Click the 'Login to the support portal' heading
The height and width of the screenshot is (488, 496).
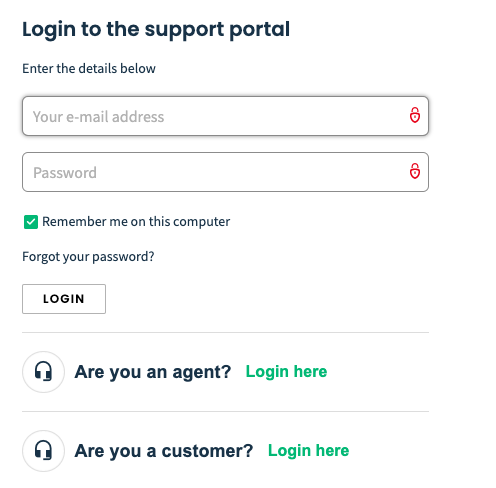tap(156, 29)
